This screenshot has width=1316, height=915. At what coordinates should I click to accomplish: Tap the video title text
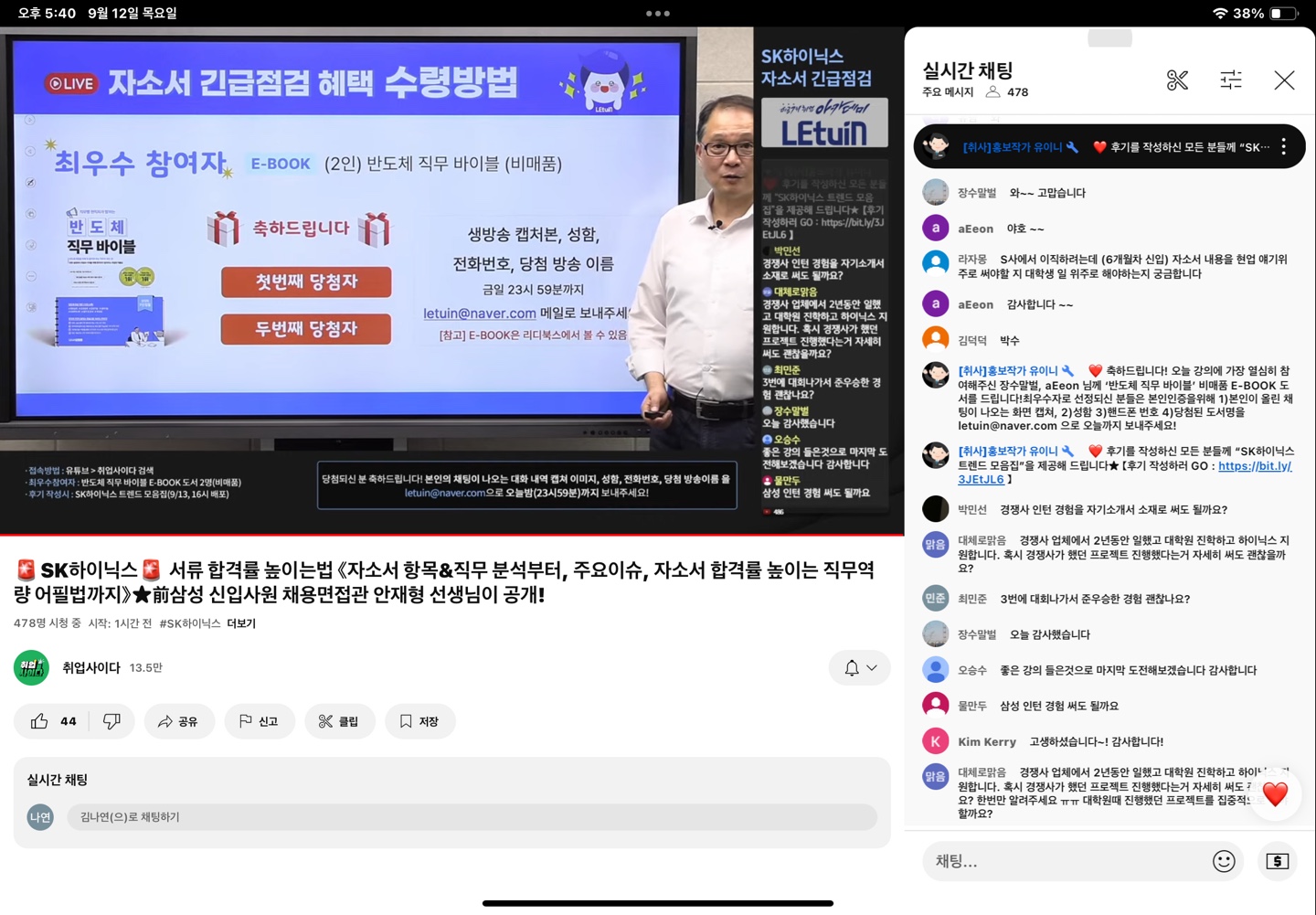pyautogui.click(x=445, y=582)
